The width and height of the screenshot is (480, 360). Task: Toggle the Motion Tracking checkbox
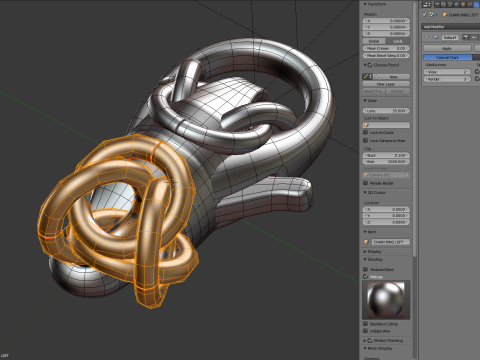(x=370, y=340)
